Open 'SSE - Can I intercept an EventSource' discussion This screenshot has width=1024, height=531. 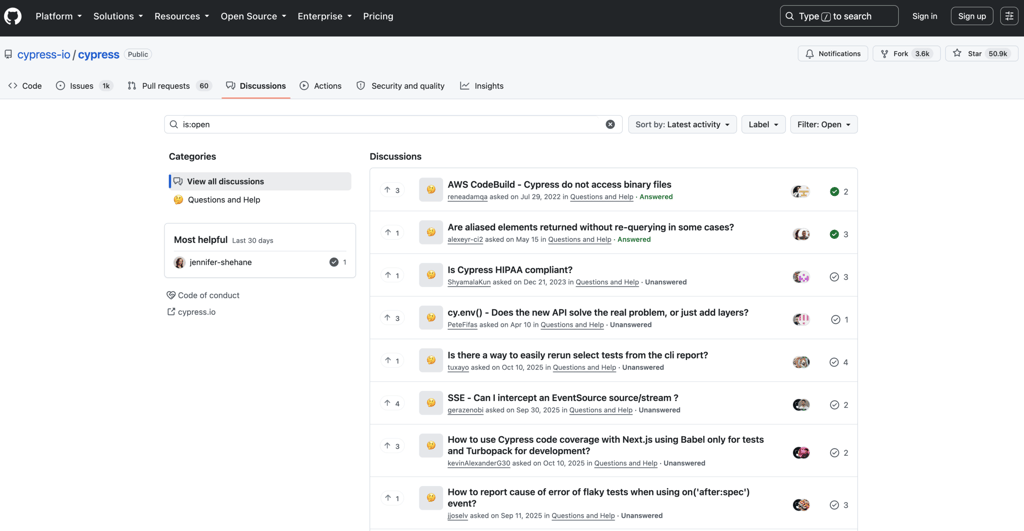[x=563, y=398]
